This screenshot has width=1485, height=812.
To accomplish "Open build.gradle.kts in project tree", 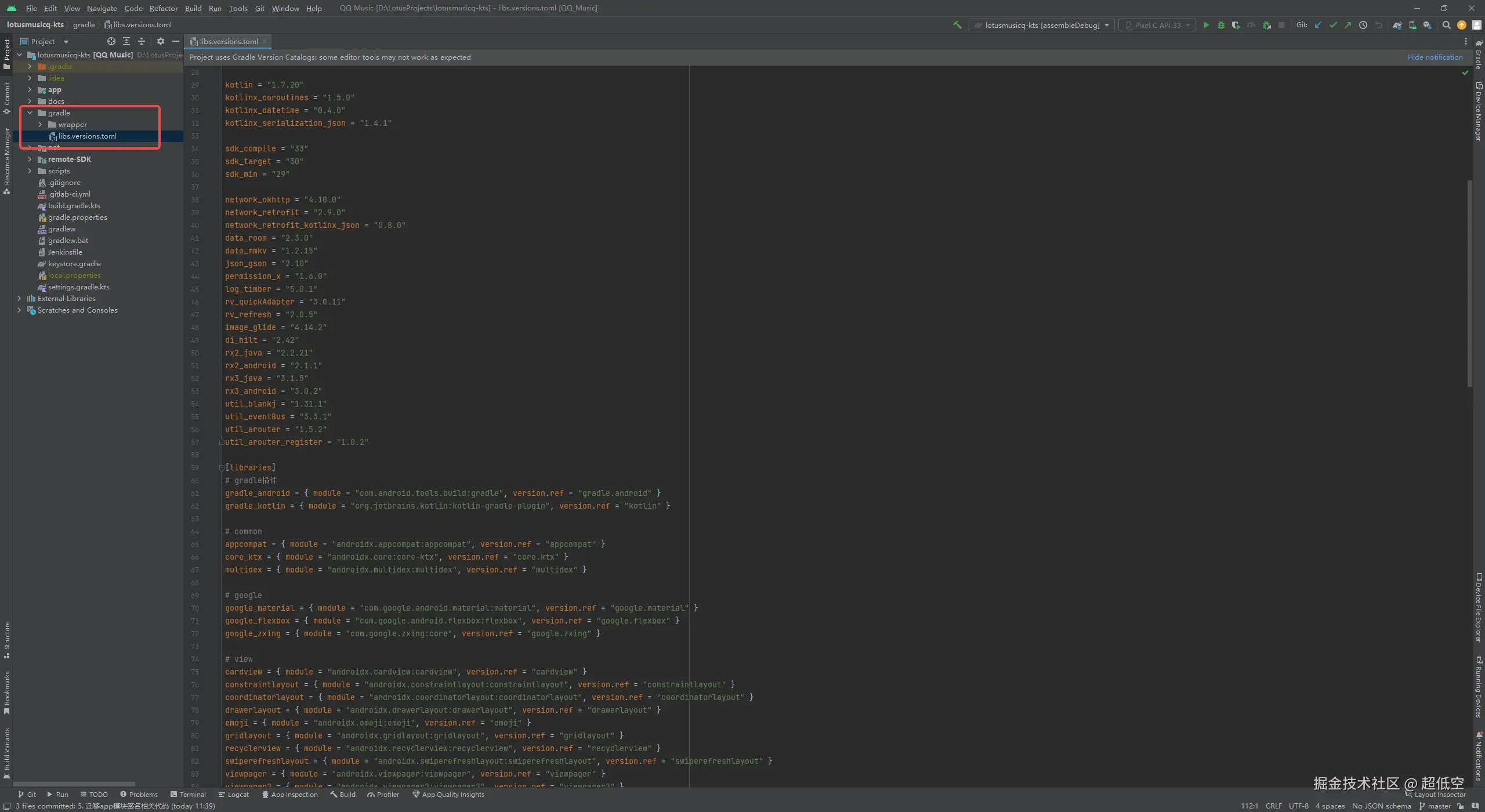I will 74,205.
